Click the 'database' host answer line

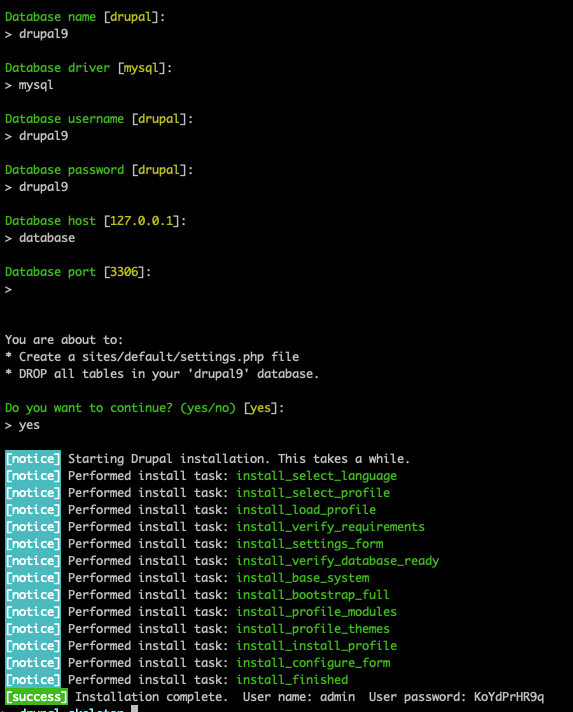point(40,238)
